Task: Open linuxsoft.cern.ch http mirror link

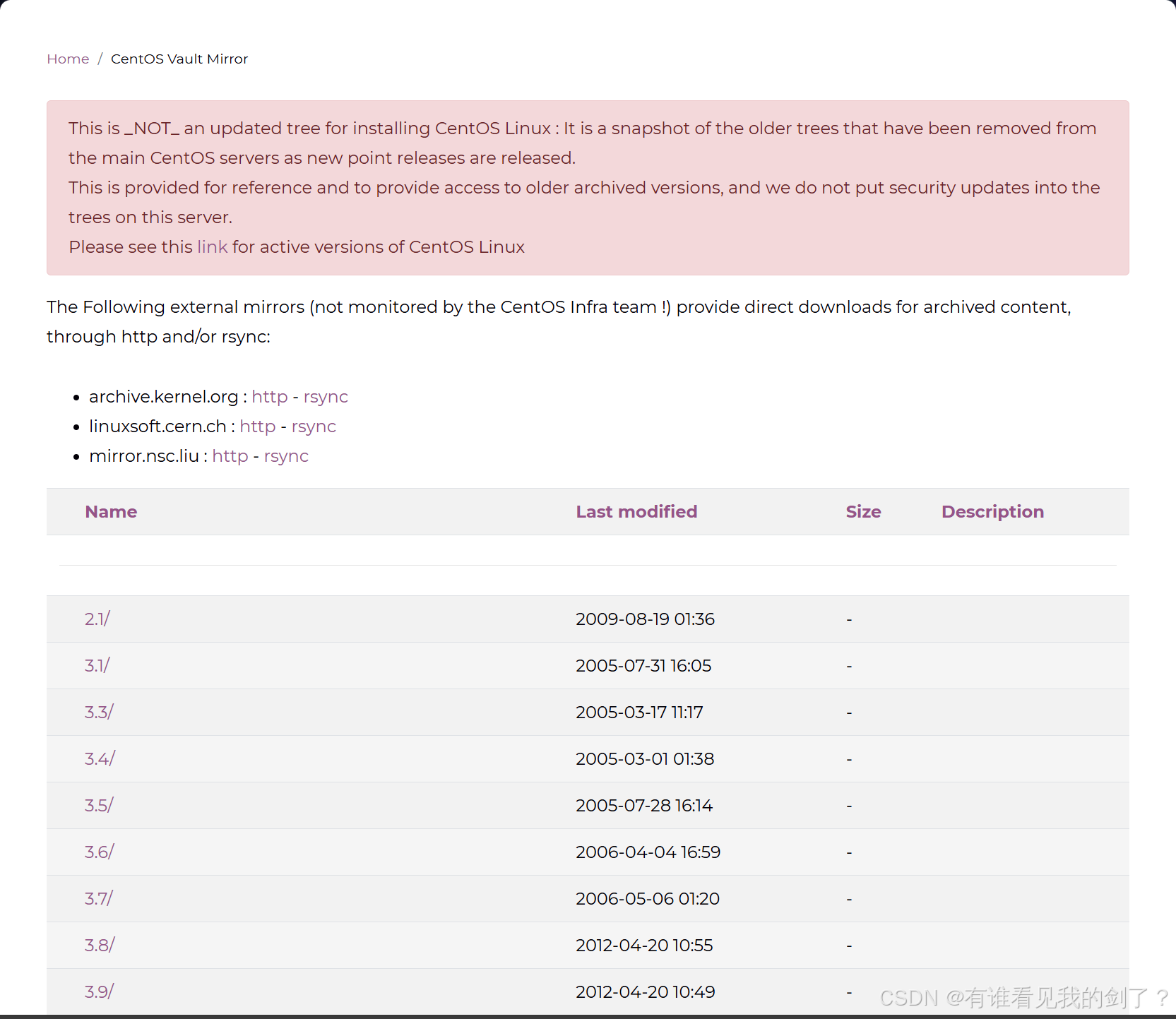Action: [258, 427]
